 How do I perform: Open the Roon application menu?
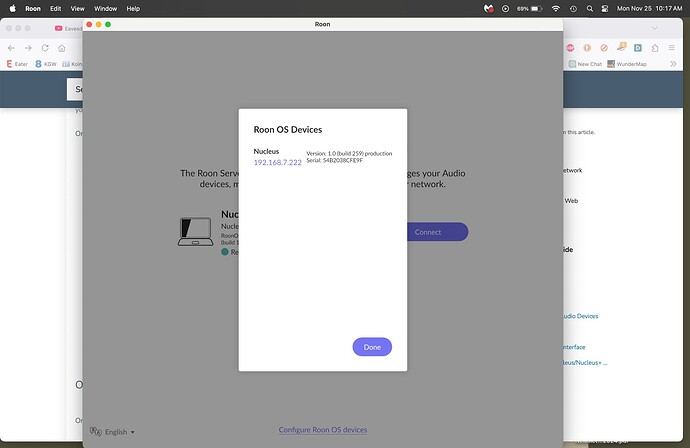pyautogui.click(x=33, y=8)
